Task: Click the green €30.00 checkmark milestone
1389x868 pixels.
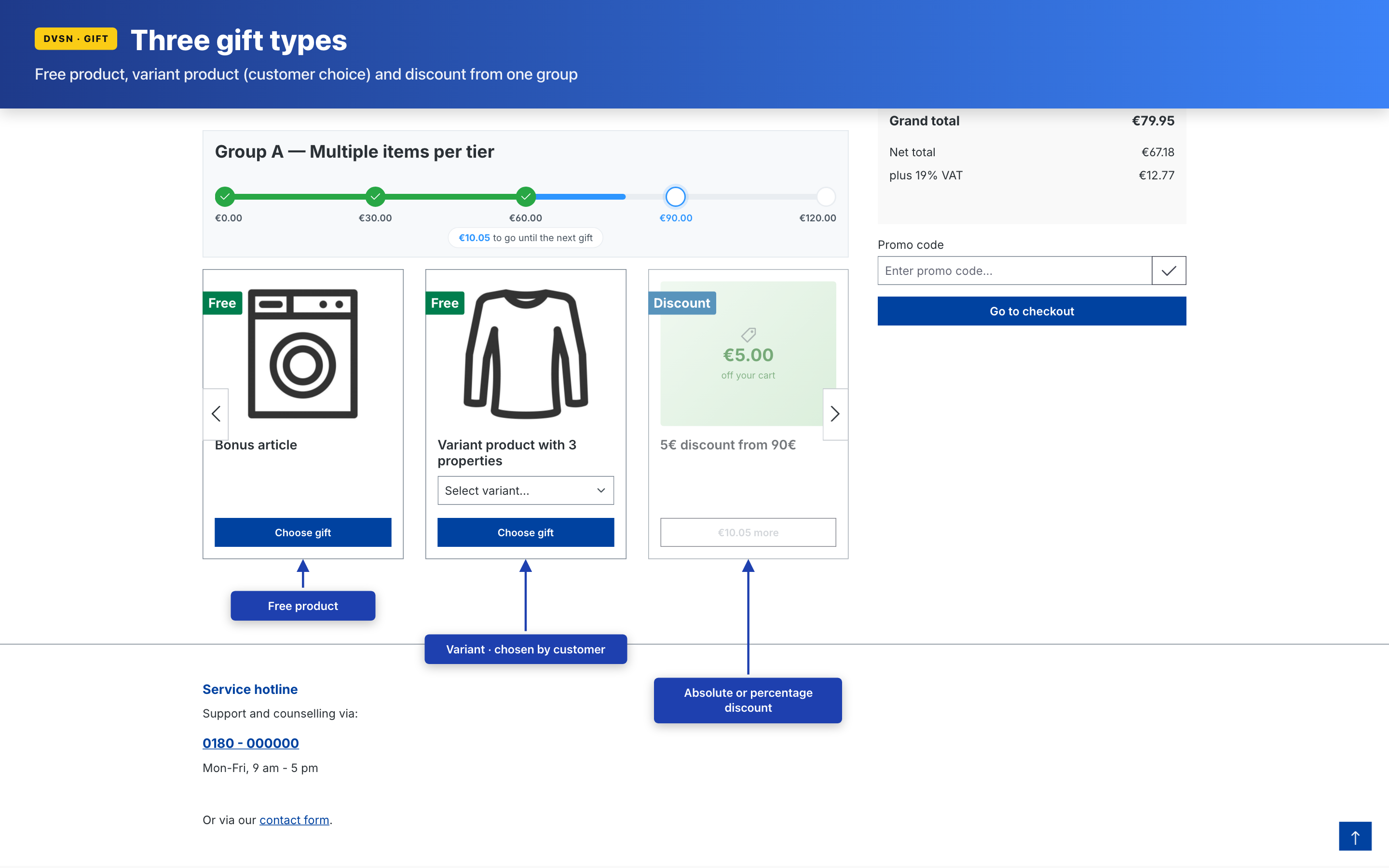Action: (x=375, y=196)
